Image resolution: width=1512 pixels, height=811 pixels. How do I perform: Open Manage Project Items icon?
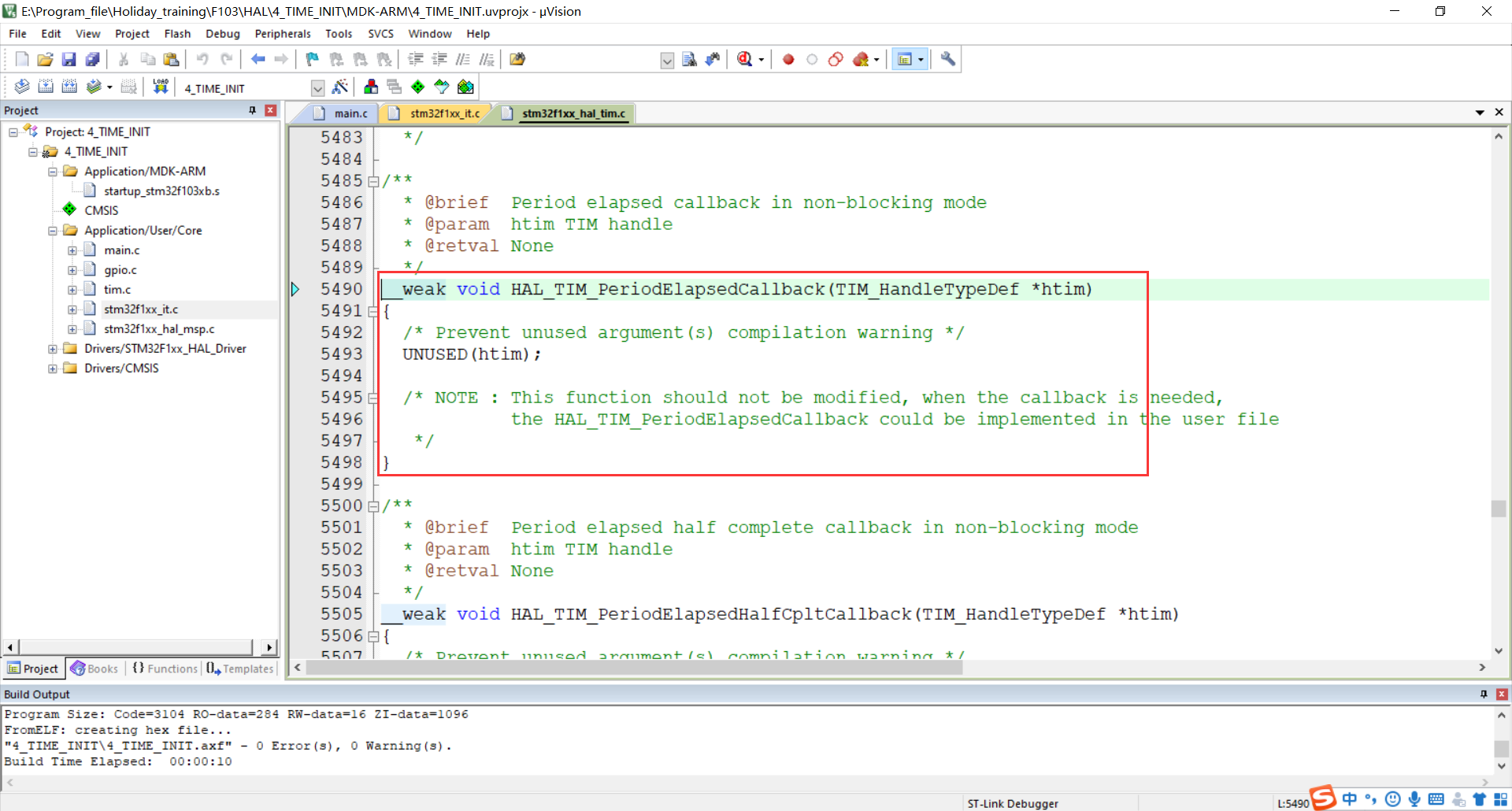(x=371, y=87)
